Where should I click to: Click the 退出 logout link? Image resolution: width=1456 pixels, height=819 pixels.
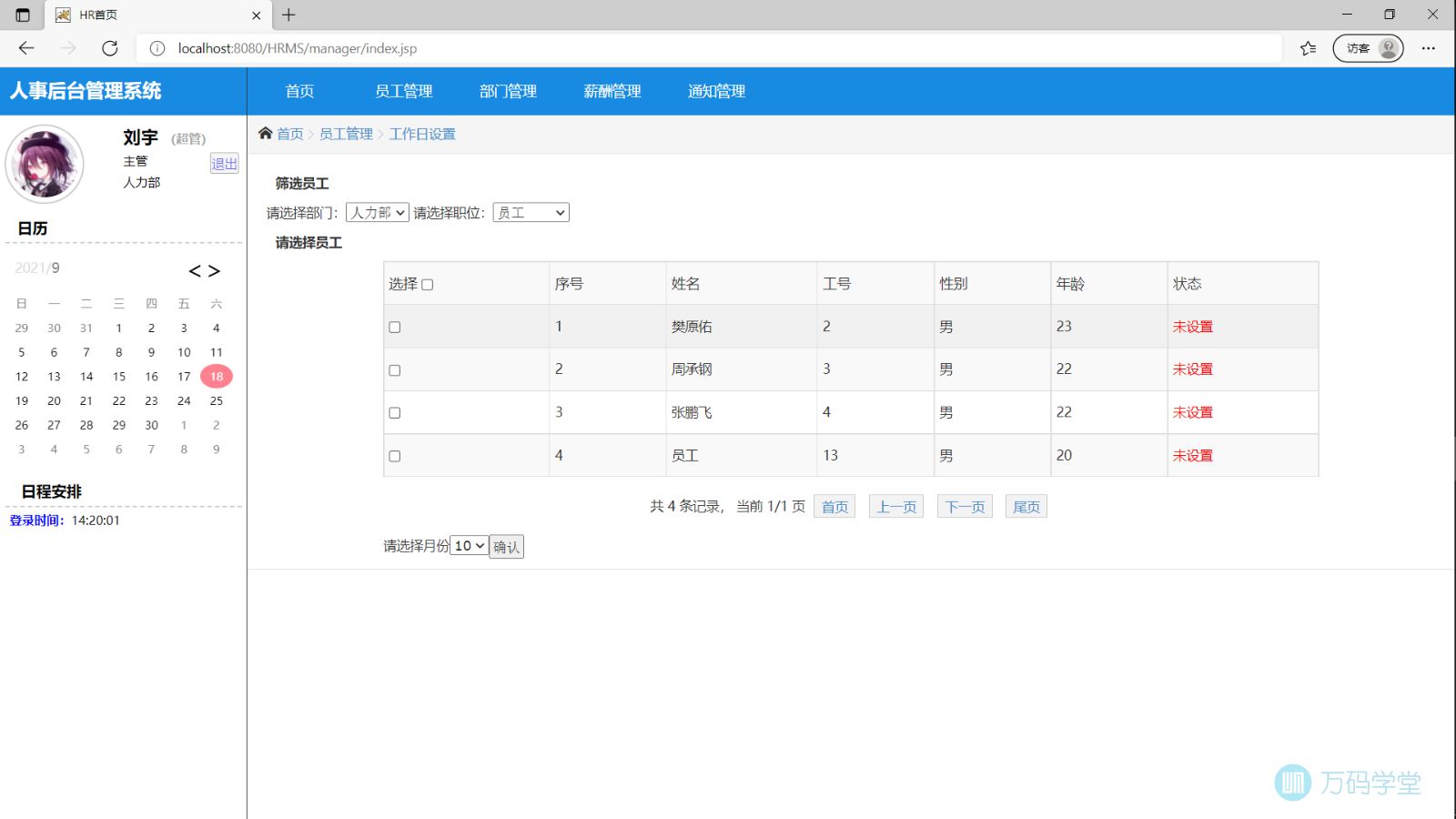coord(224,164)
